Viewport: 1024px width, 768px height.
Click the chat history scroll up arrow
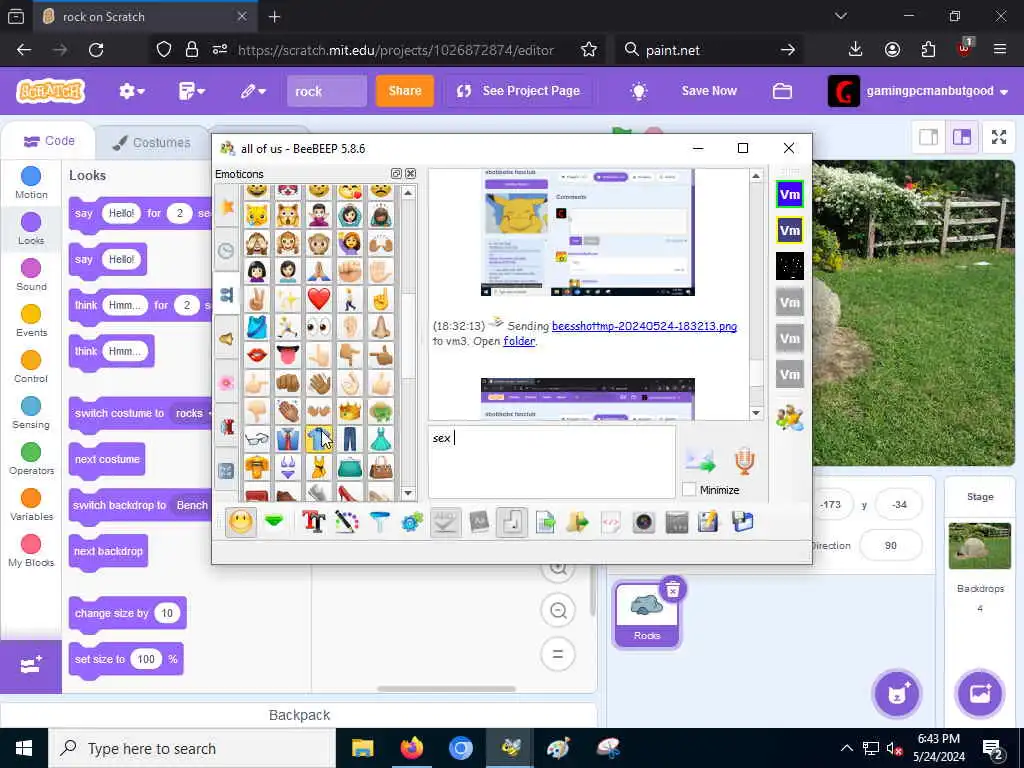coord(756,176)
